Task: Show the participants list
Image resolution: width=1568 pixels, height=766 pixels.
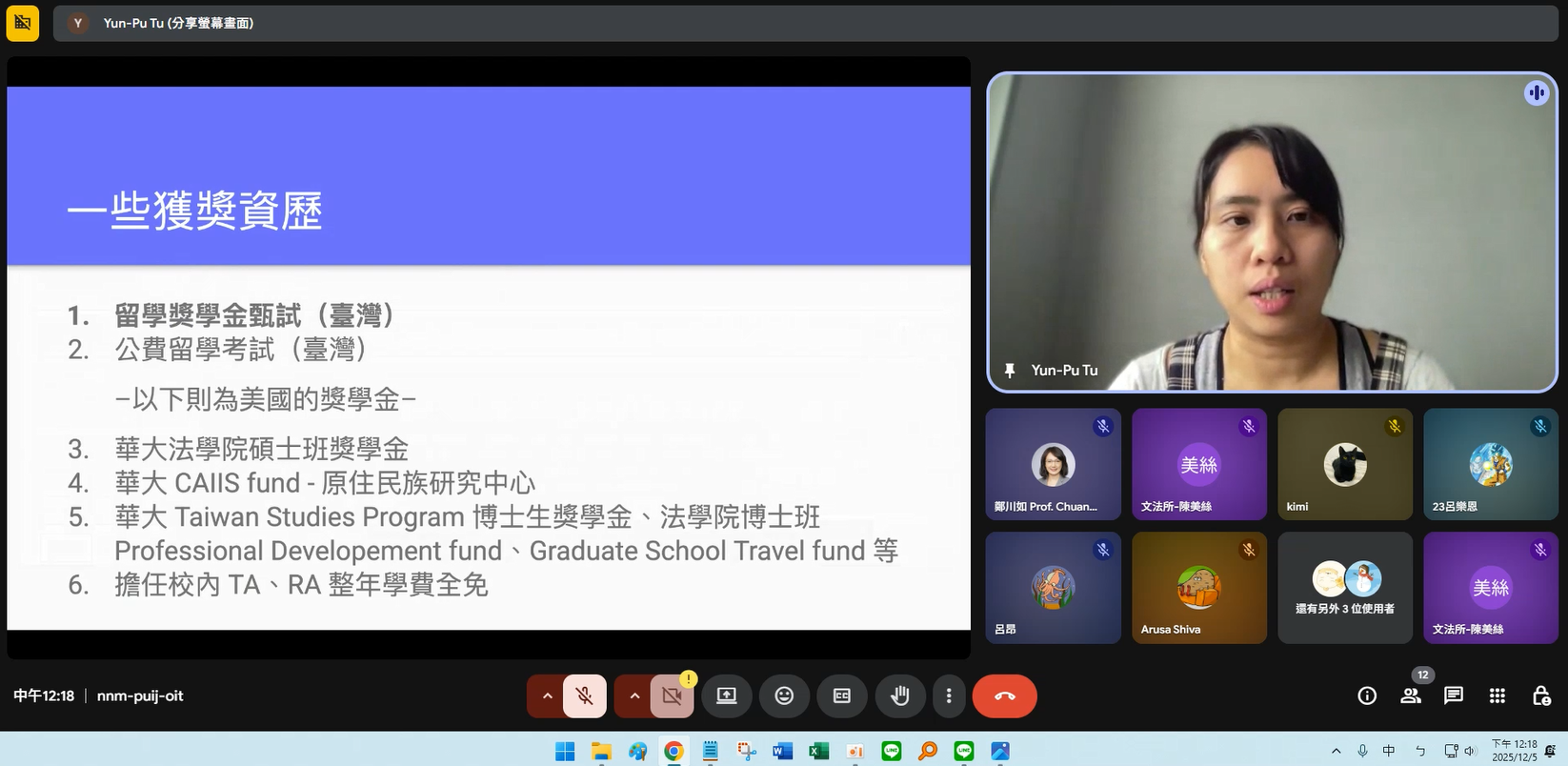Action: click(1411, 696)
